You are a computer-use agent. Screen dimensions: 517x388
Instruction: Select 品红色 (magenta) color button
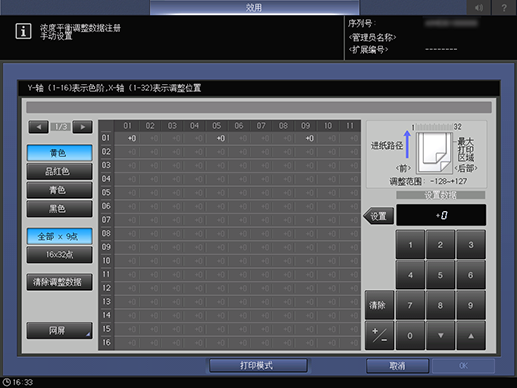click(59, 171)
